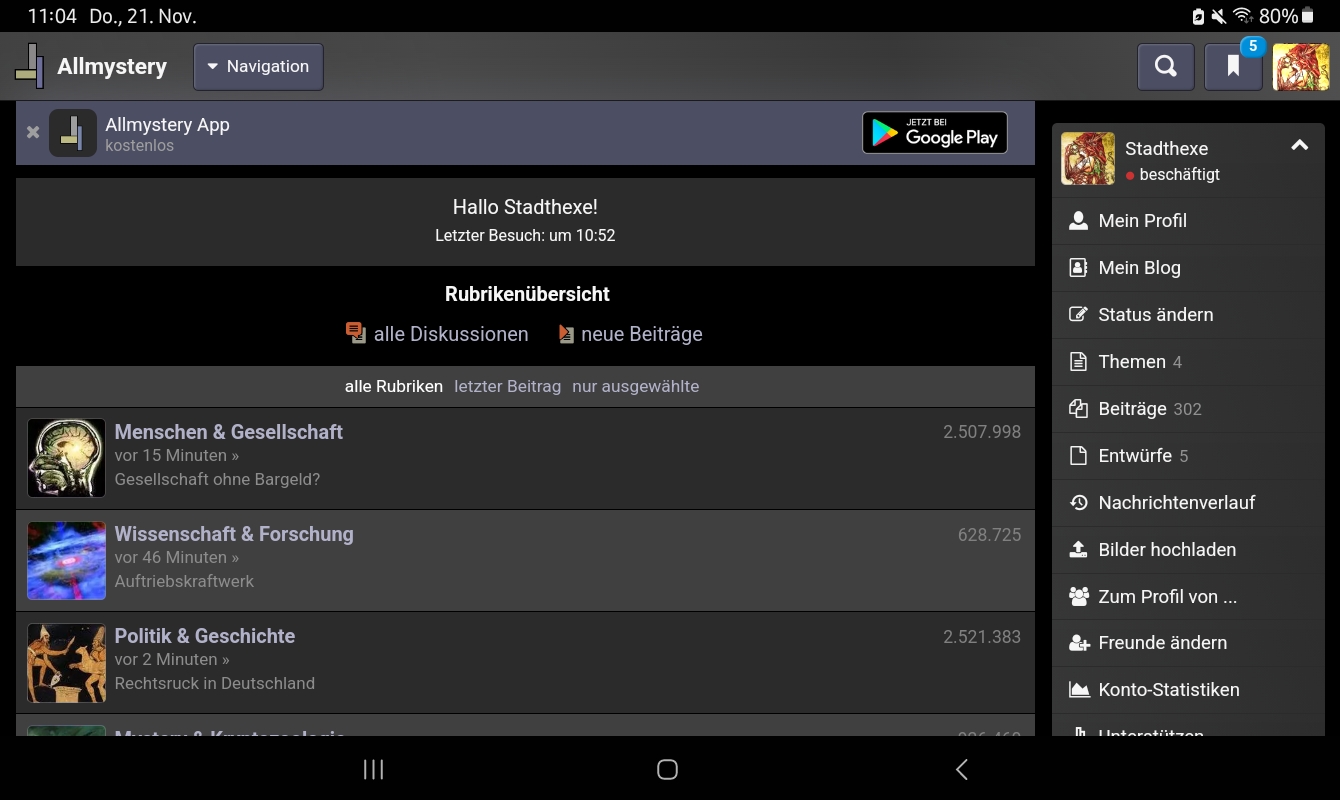Click the Allmystery logo icon
This screenshot has height=800, width=1340.
(30, 66)
